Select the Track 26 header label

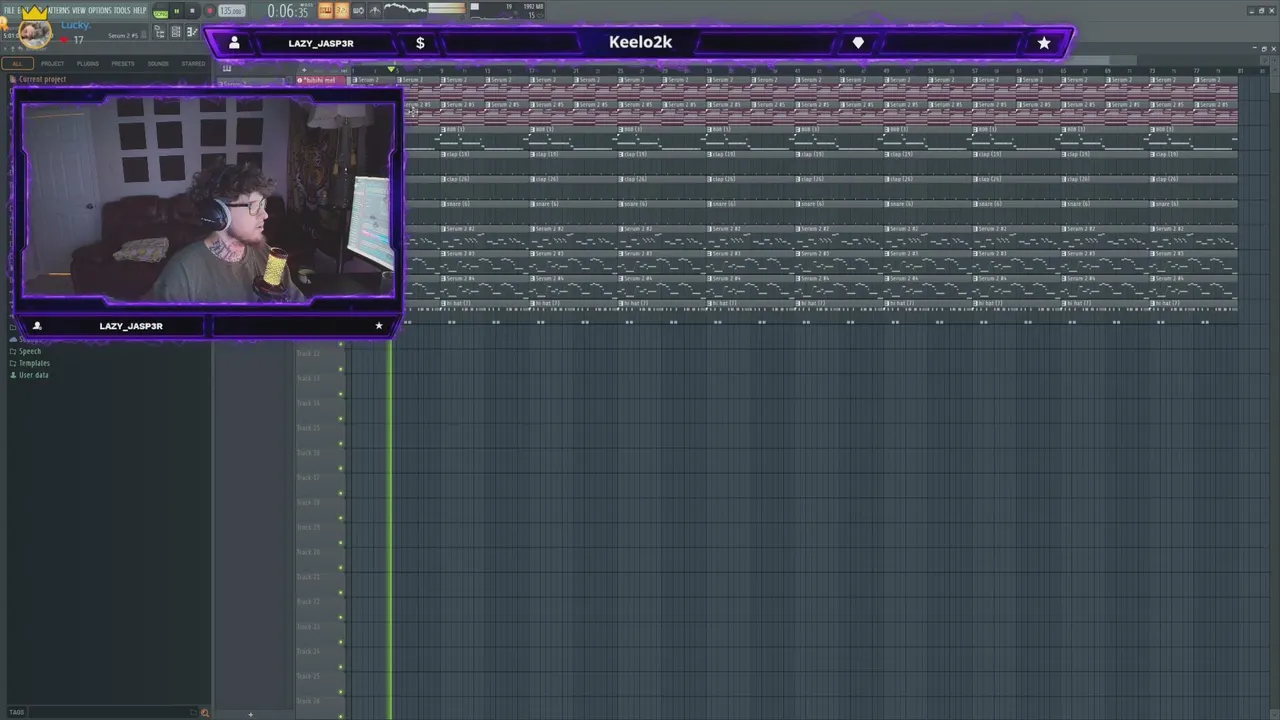309,701
